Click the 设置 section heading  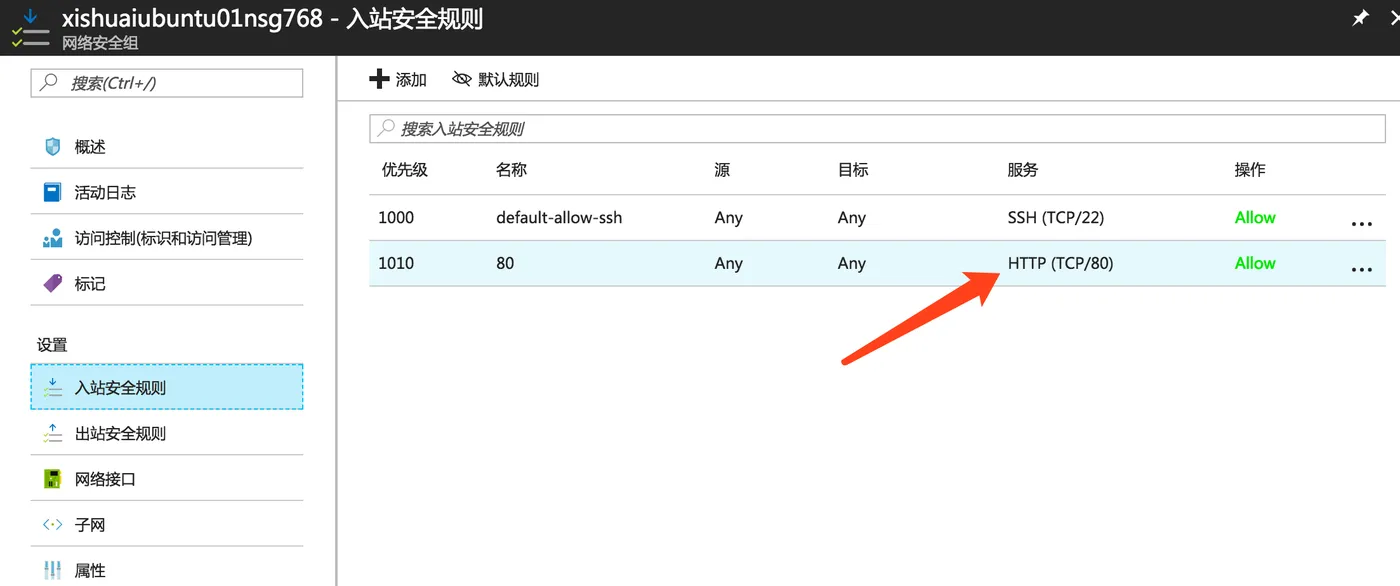(x=52, y=345)
